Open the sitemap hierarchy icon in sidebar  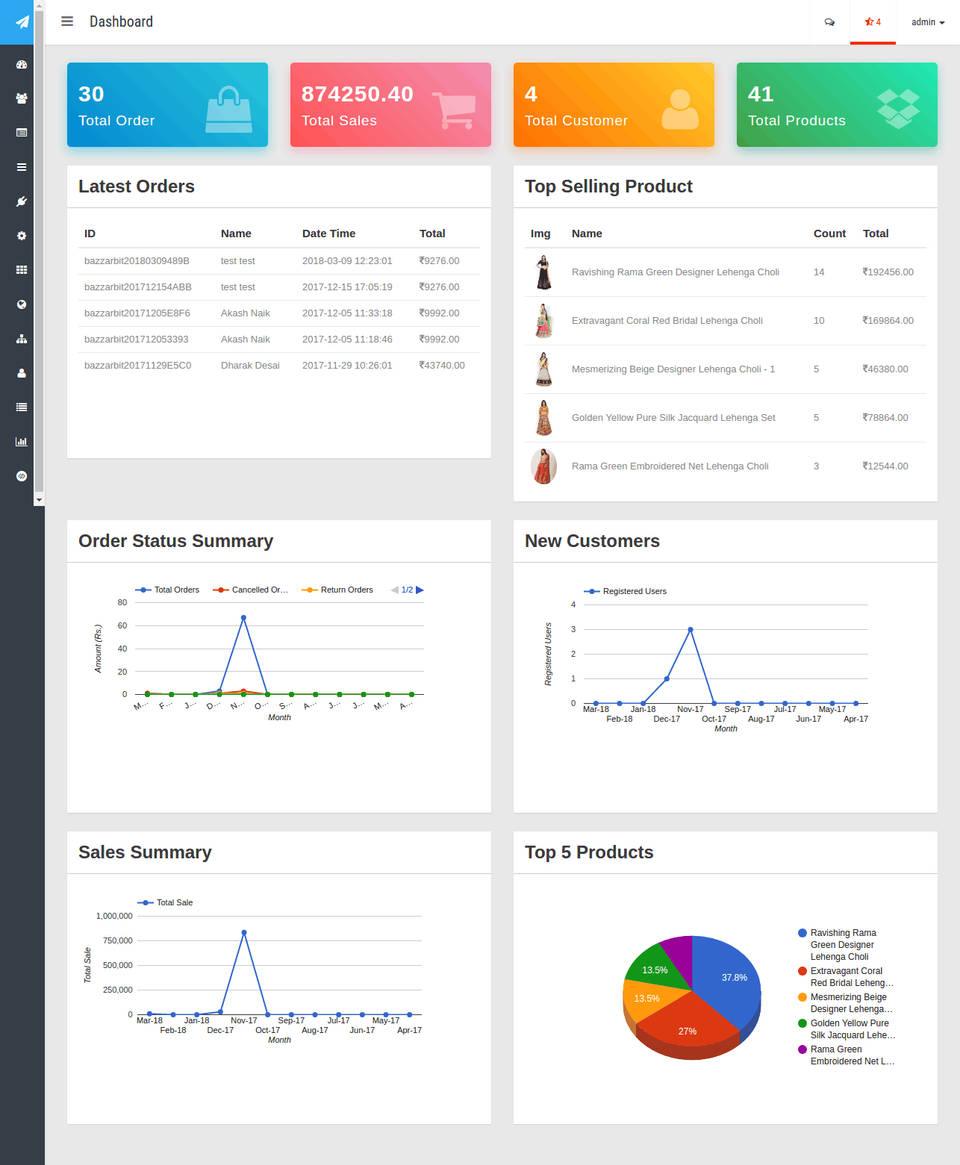tap(22, 339)
